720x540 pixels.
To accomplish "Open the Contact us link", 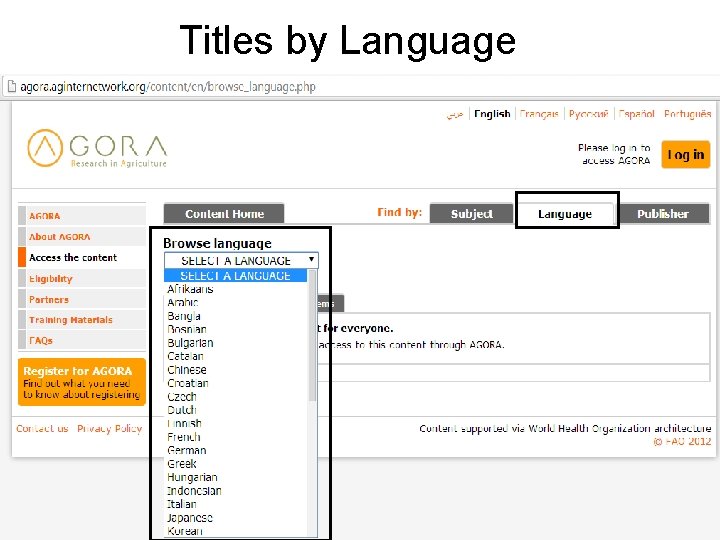I will (x=42, y=428).
